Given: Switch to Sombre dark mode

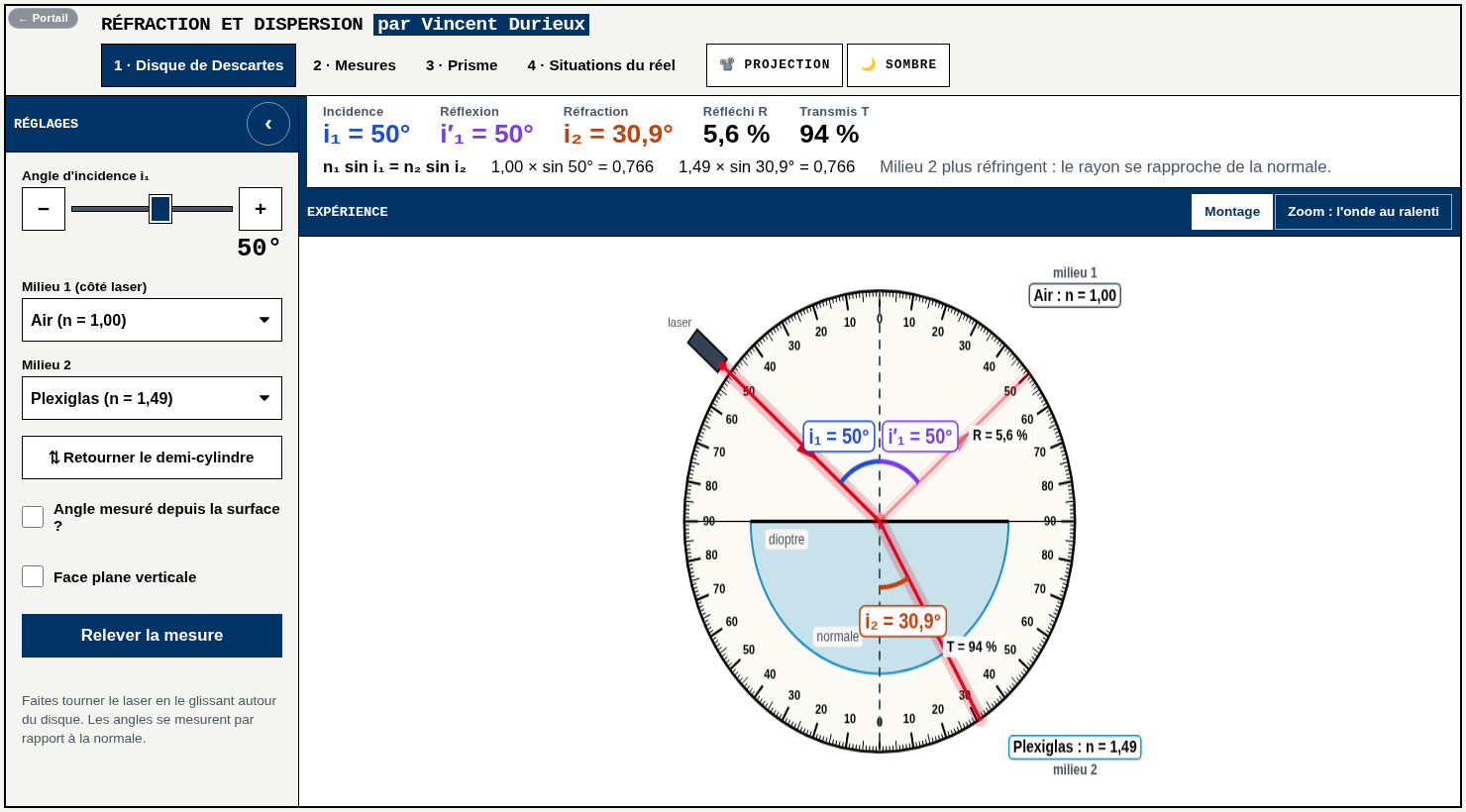Looking at the screenshot, I should 898,65.
